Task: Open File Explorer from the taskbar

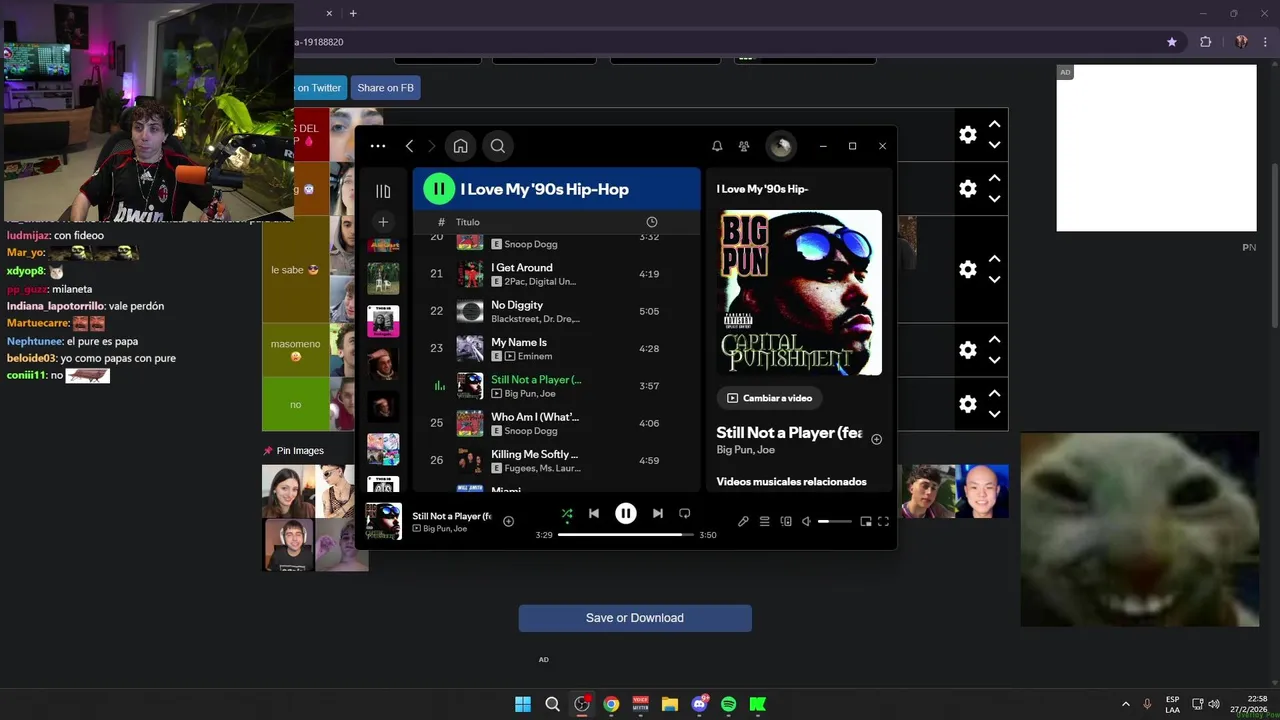Action: [670, 704]
